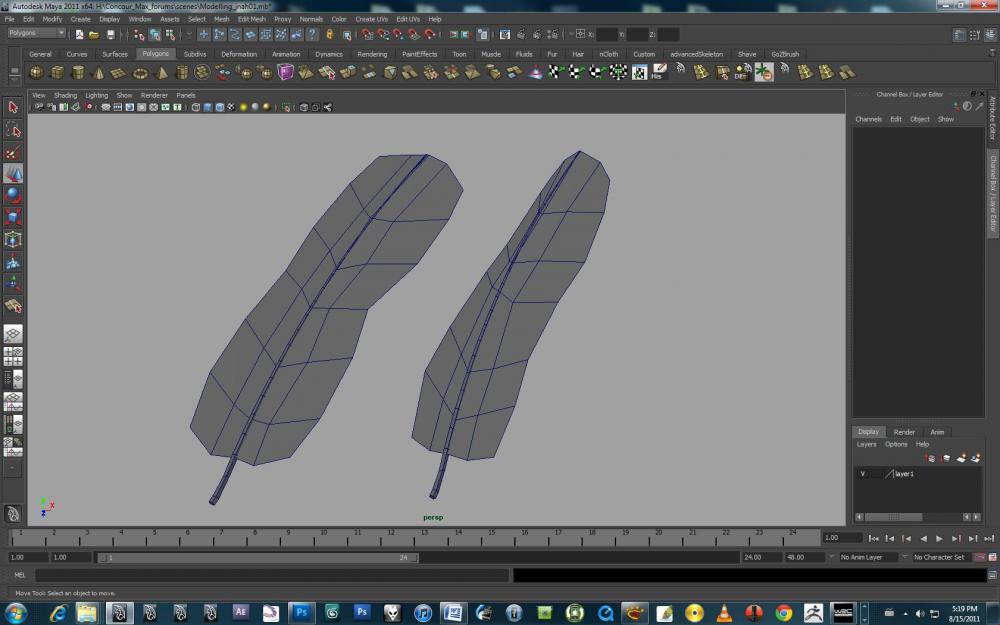
Task: Click Options in the layer editor
Action: 896,444
